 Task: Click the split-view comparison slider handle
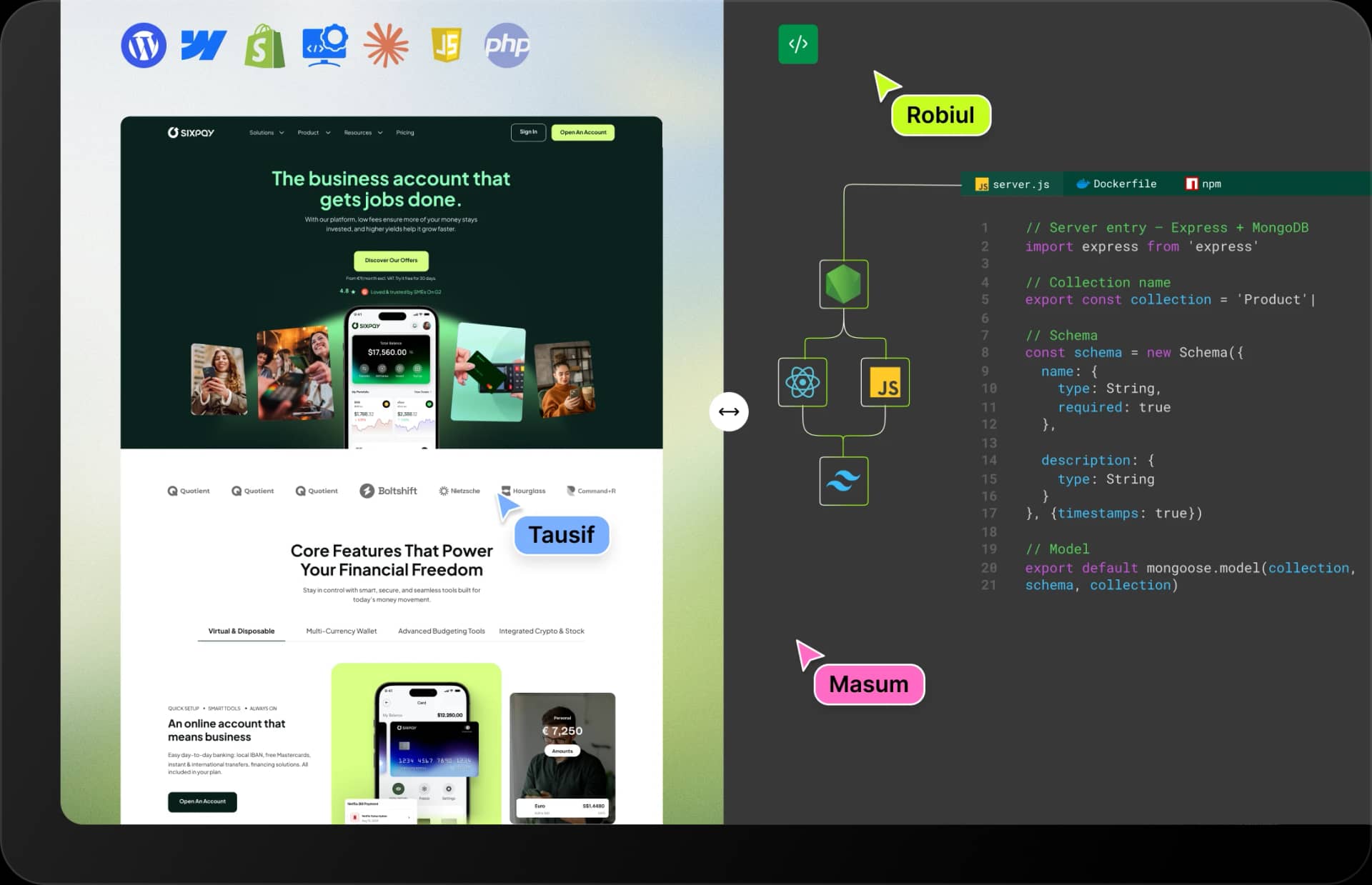pyautogui.click(x=729, y=411)
